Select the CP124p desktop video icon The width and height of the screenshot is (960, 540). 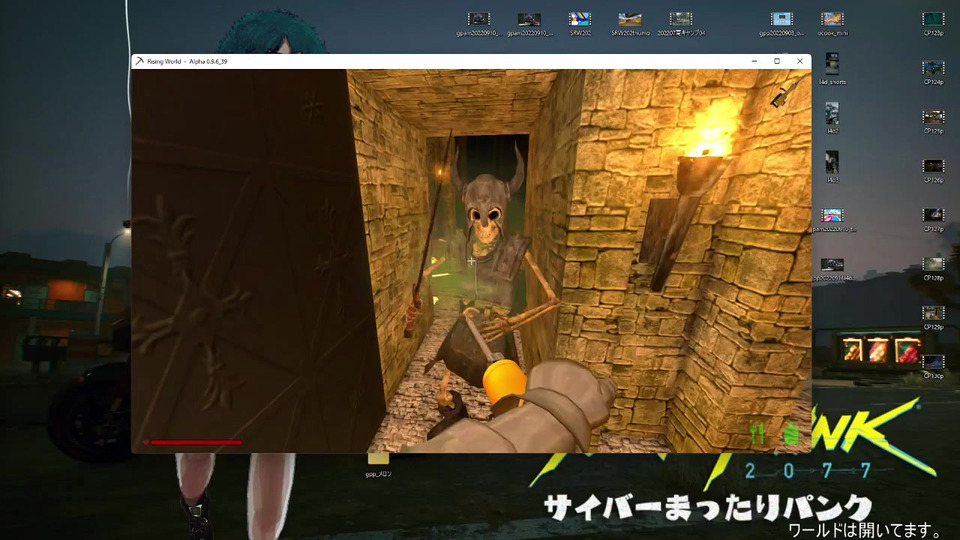pos(933,72)
